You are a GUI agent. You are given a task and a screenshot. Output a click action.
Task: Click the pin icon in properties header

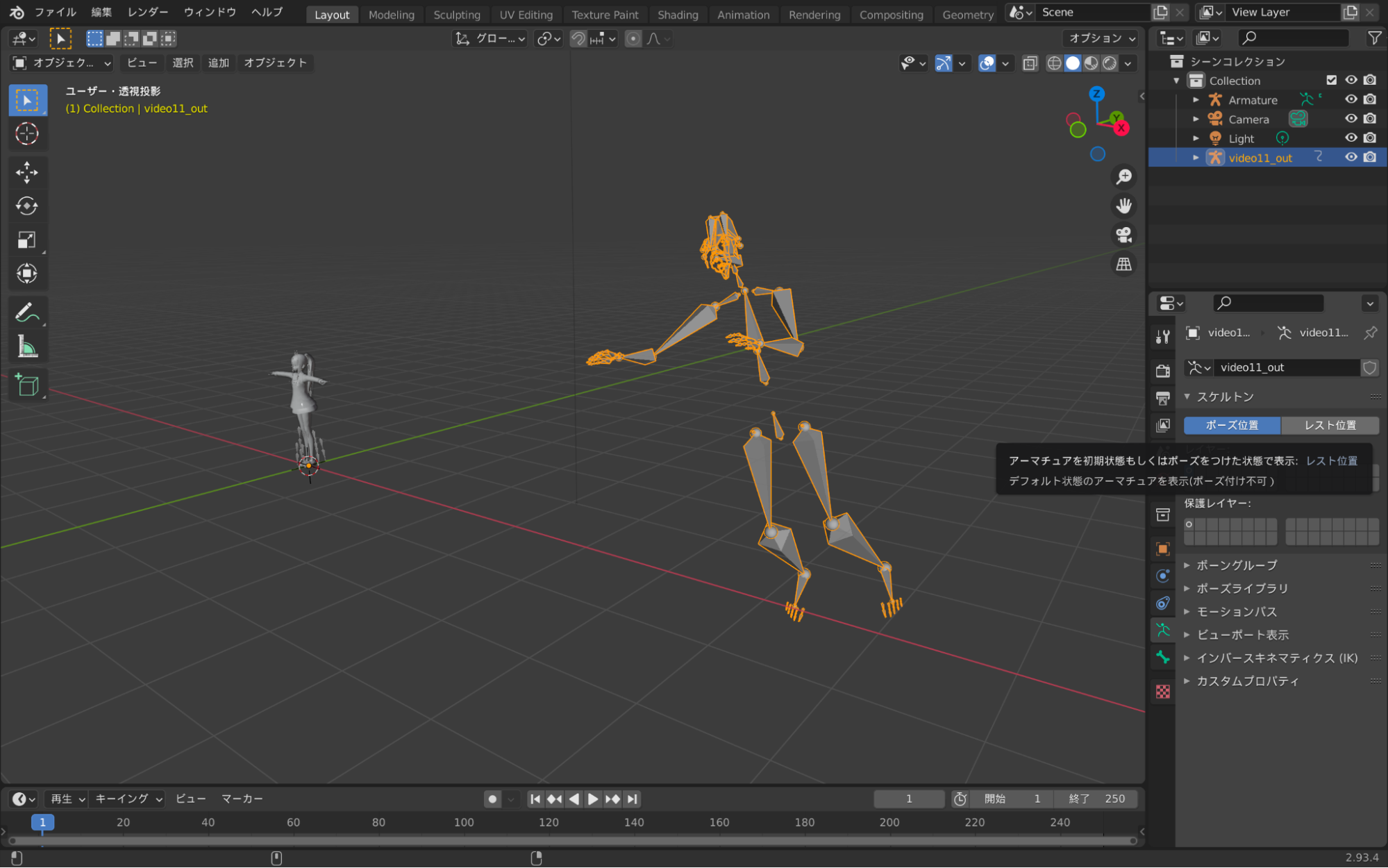[1370, 333]
